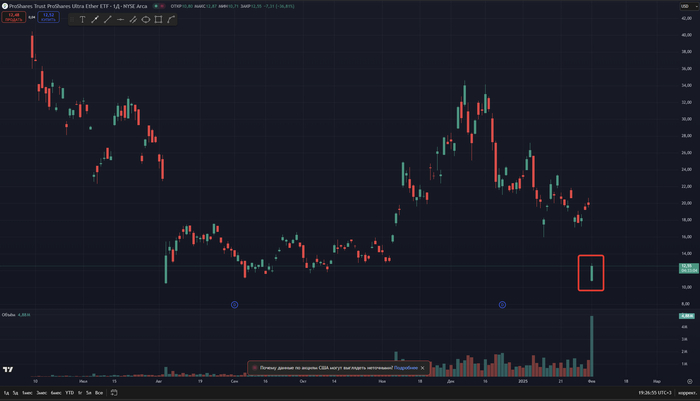
Task: Set range to YTD
Action: pos(70,393)
